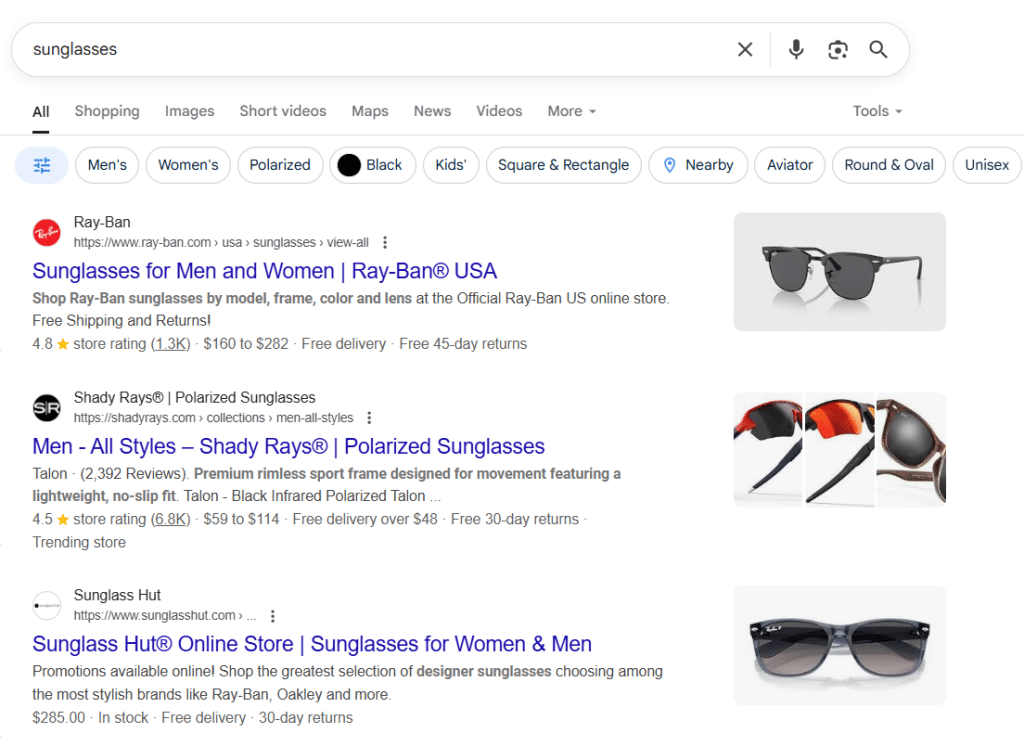The height and width of the screenshot is (746, 1024).
Task: Click the "$160 to $282" price text
Action: click(246, 344)
